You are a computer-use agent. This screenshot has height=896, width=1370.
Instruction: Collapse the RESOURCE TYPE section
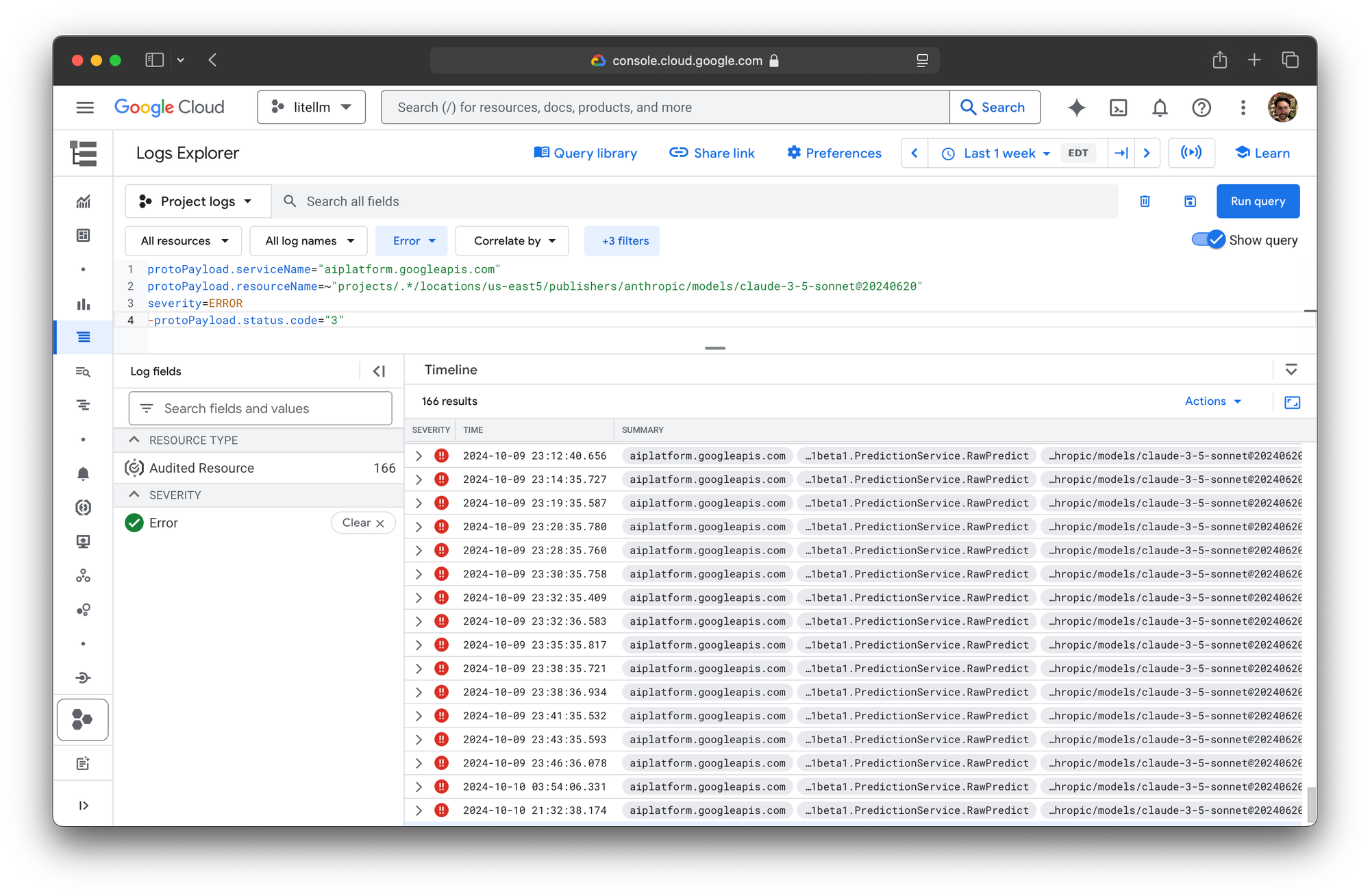coord(134,440)
